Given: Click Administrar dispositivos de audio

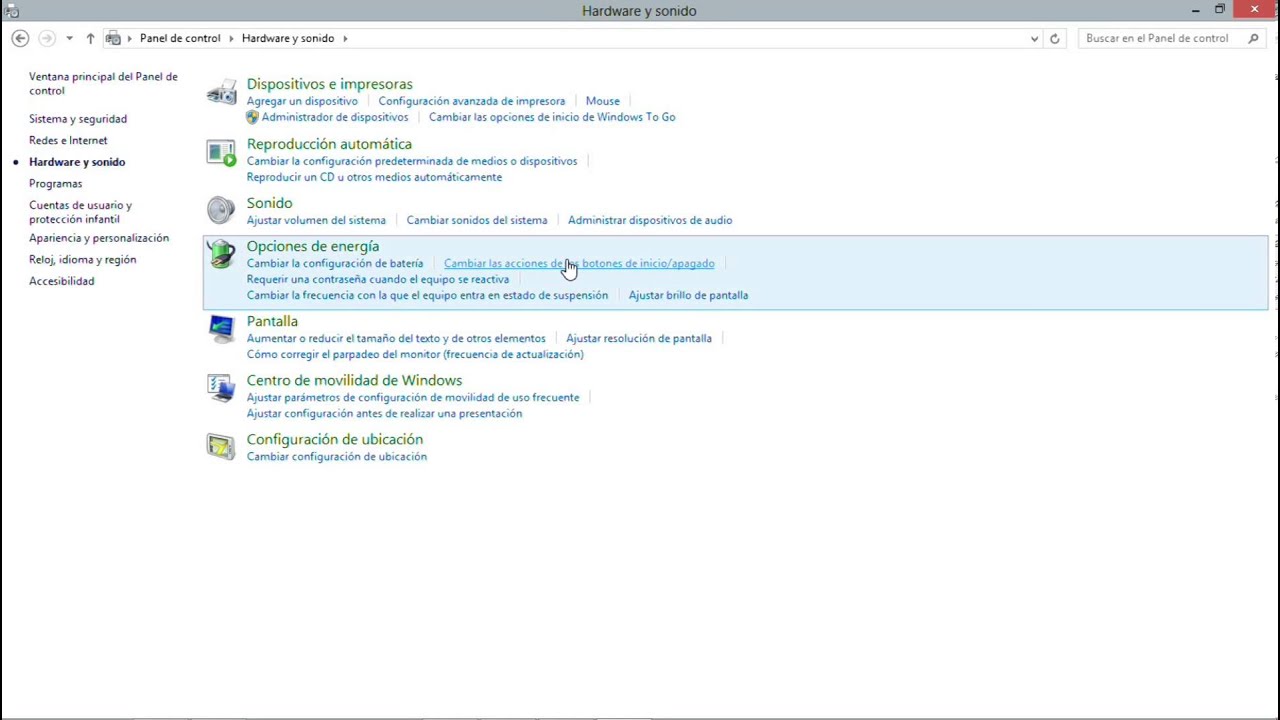Looking at the screenshot, I should pyautogui.click(x=650, y=220).
